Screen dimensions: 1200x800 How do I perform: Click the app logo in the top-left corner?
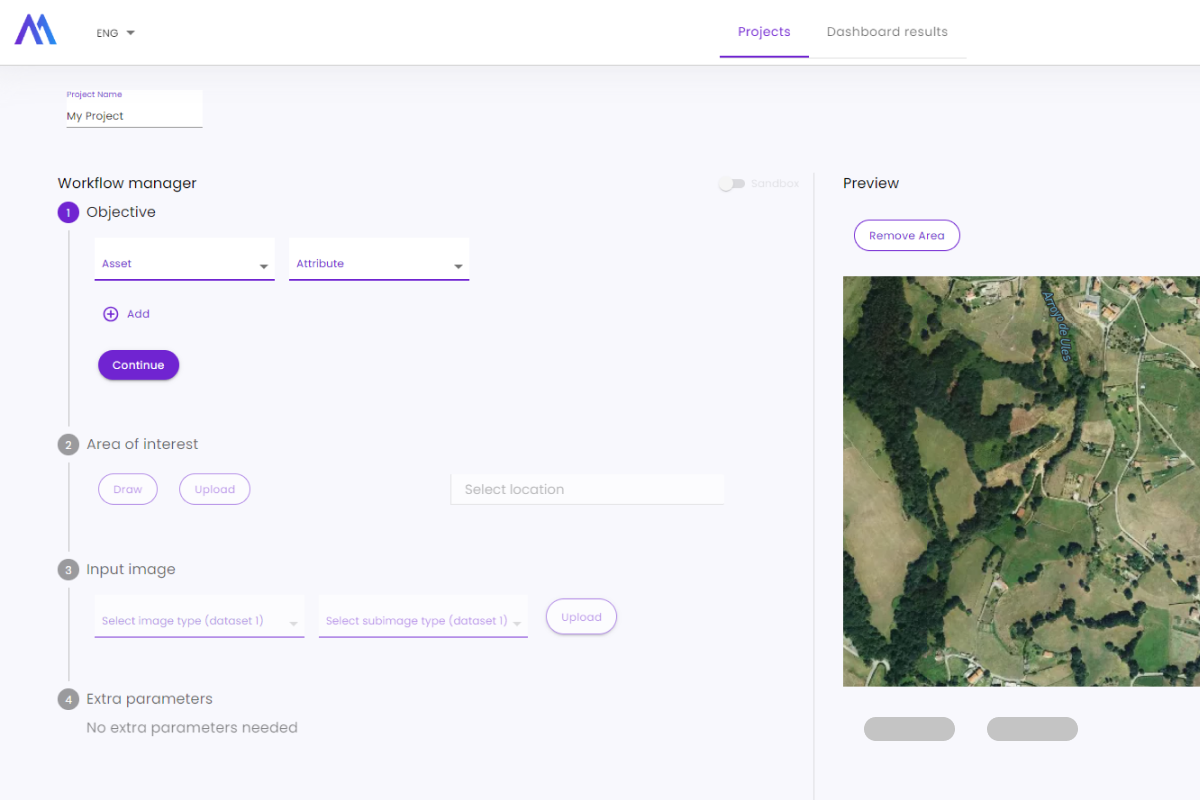coord(35,31)
